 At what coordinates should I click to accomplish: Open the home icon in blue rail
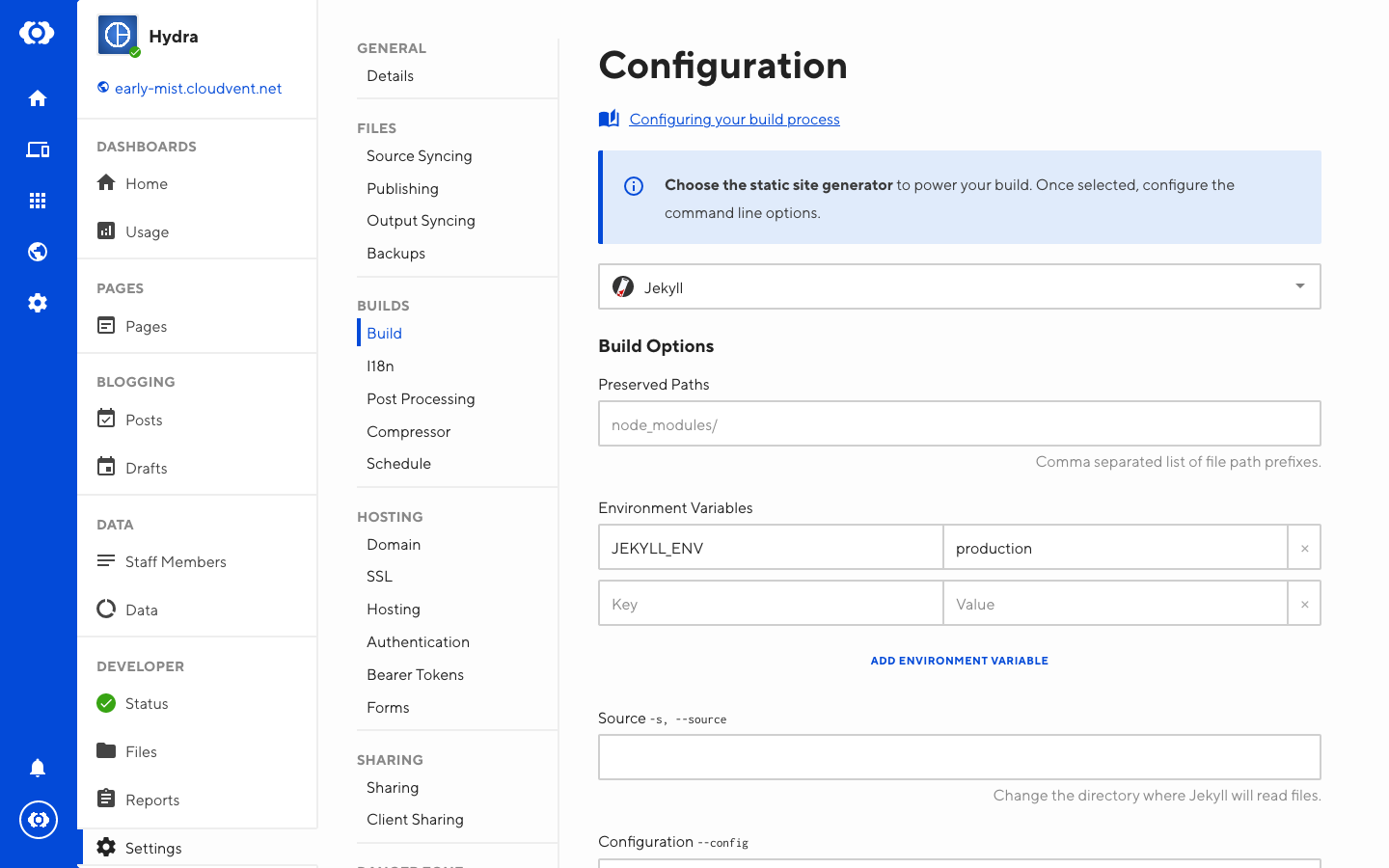tap(38, 98)
